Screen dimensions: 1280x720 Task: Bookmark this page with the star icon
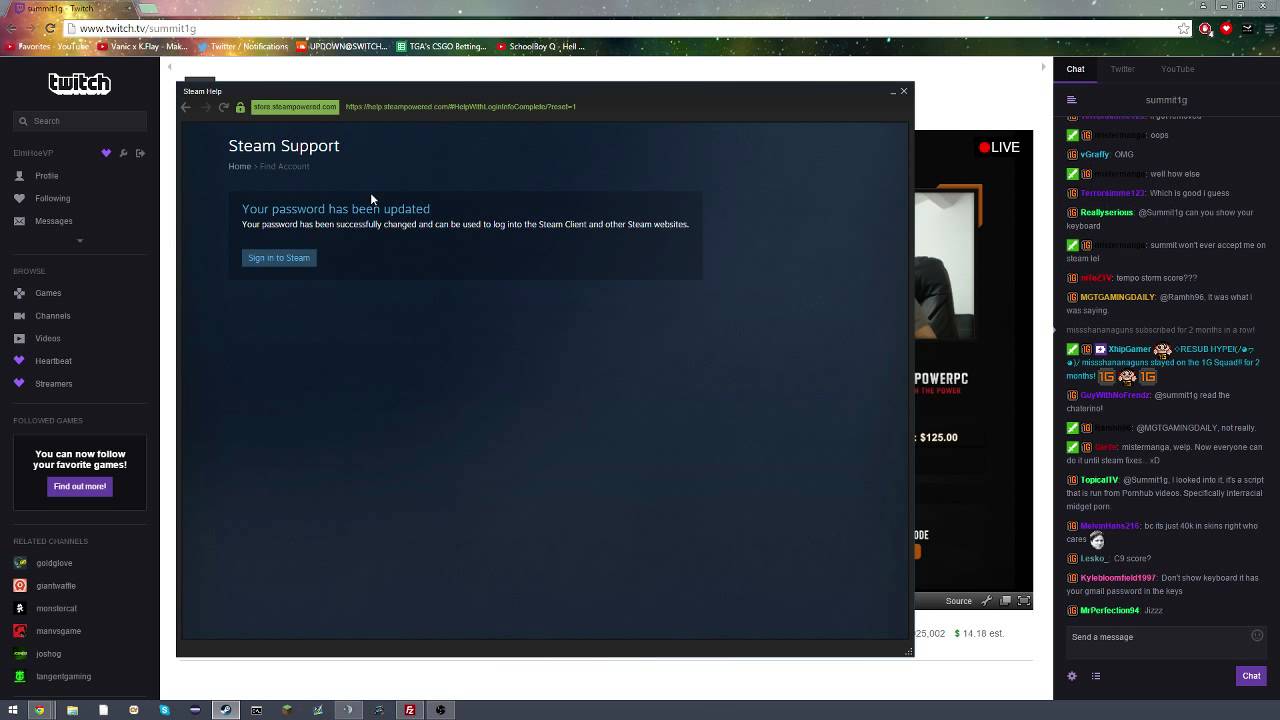point(1184,29)
